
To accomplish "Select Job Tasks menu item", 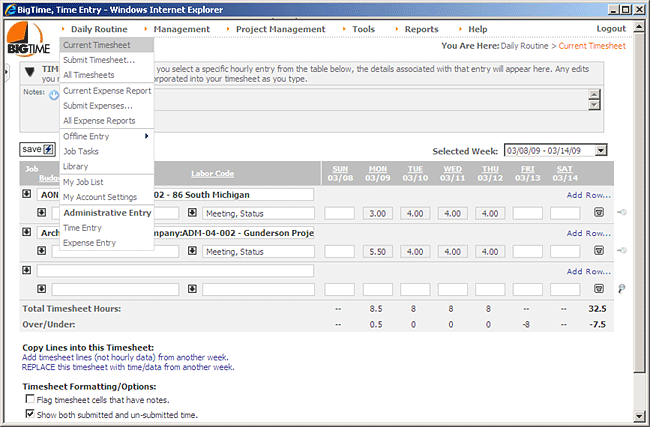I will [x=107, y=151].
